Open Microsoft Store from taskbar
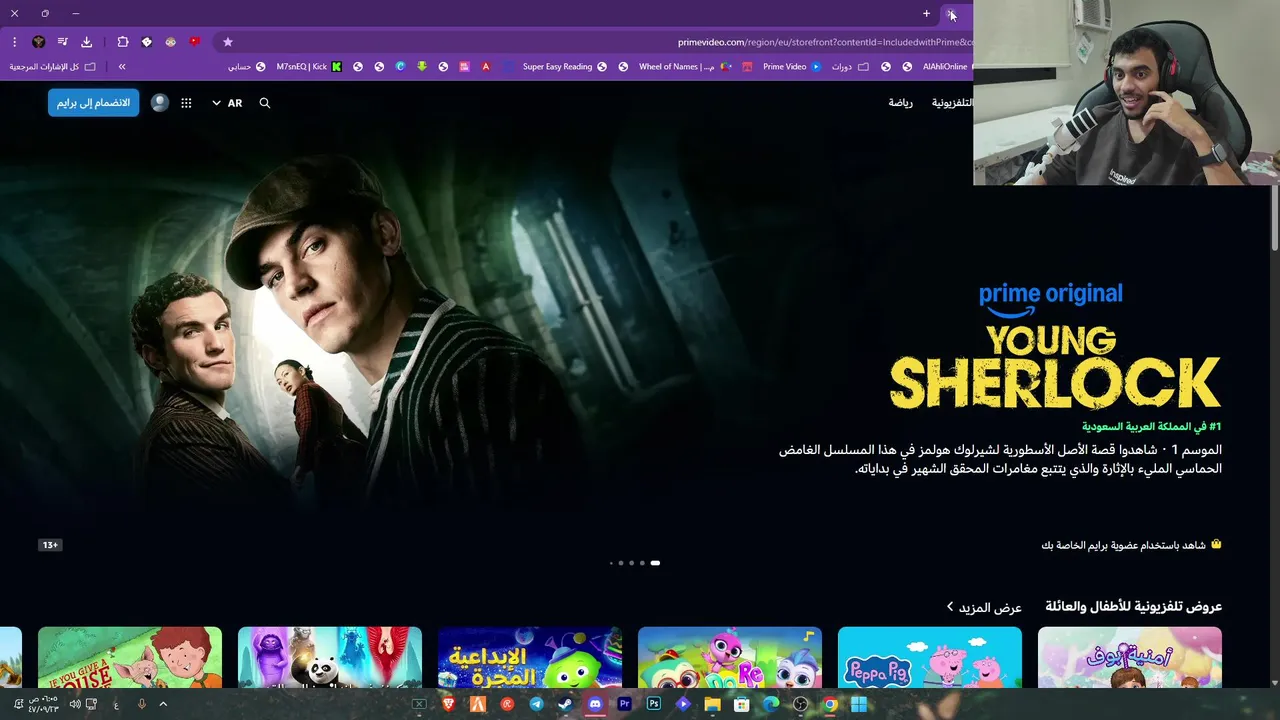Screen dimensions: 1280x720 click(x=742, y=704)
